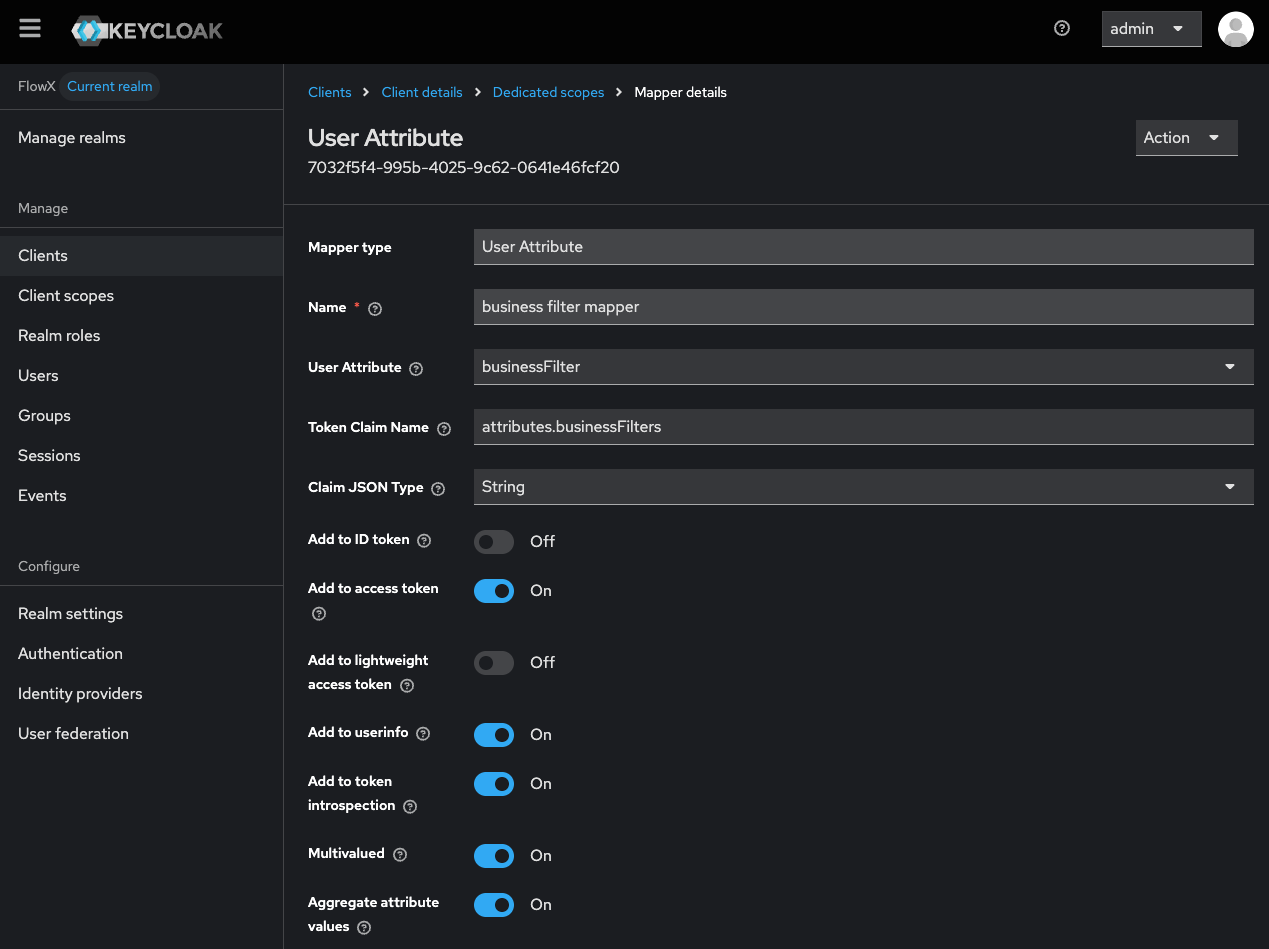Image resolution: width=1269 pixels, height=949 pixels.
Task: Open the help icon in top bar
Action: [x=1062, y=28]
